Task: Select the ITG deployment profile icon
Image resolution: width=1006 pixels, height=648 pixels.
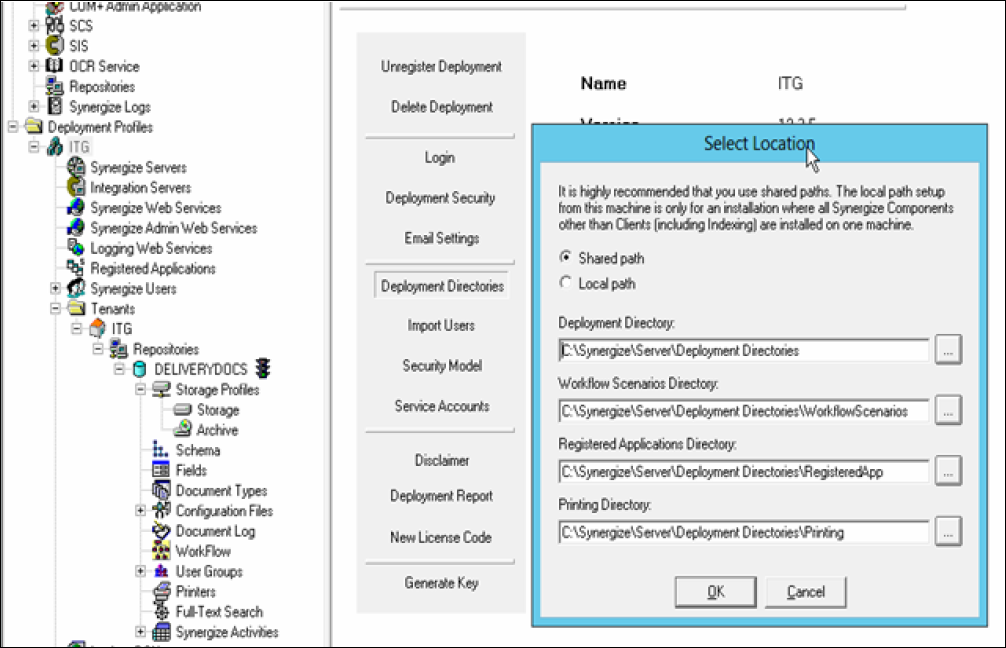Action: click(55, 147)
